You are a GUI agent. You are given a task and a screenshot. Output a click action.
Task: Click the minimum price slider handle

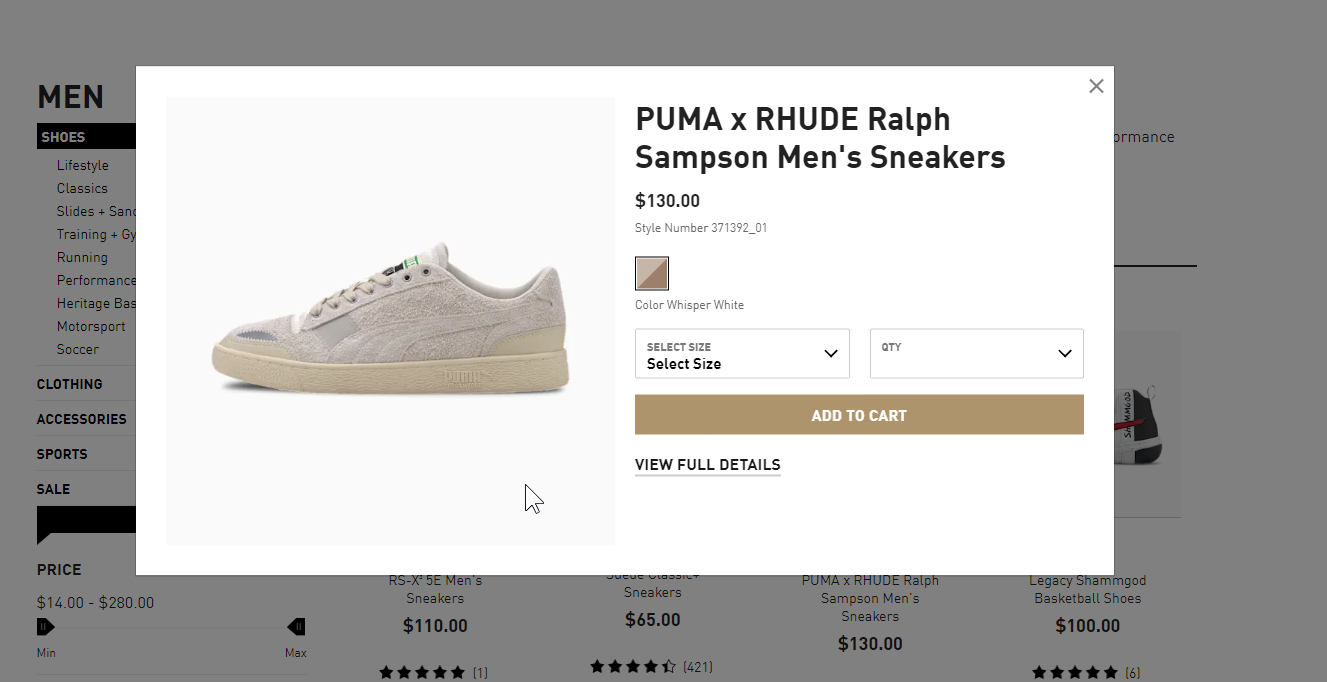[45, 626]
